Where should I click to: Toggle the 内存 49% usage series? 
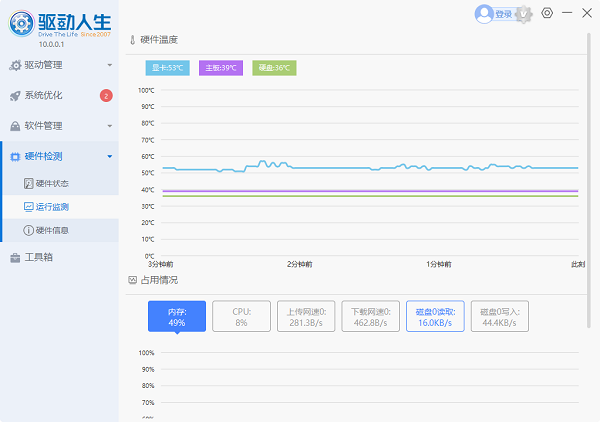tap(176, 317)
